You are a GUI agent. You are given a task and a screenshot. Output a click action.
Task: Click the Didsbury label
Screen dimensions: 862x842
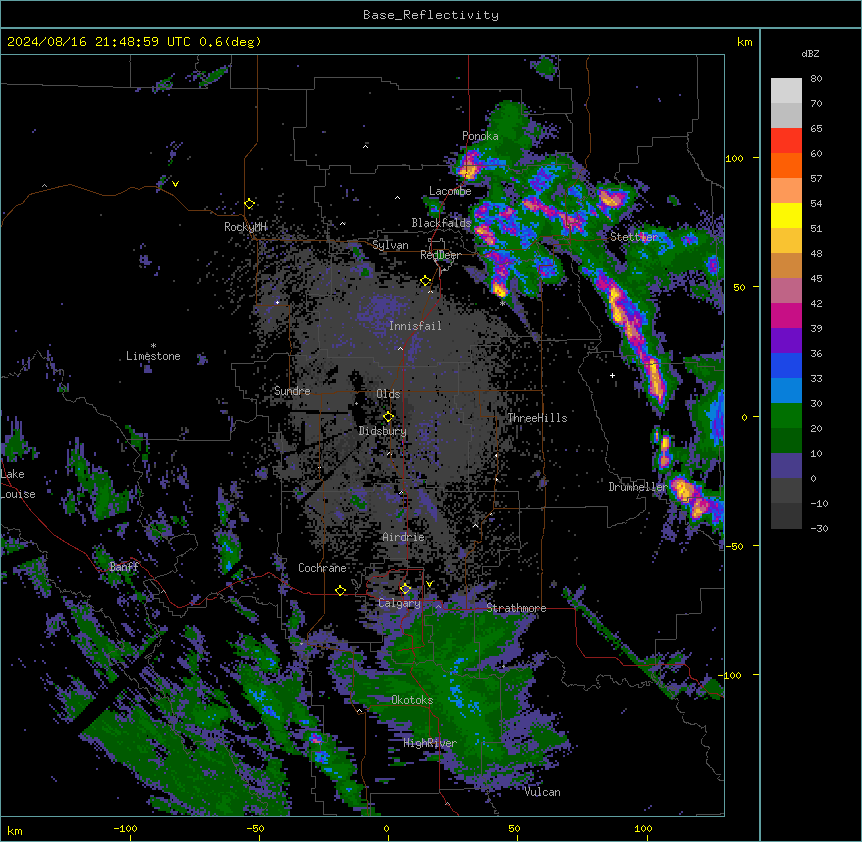[x=383, y=431]
